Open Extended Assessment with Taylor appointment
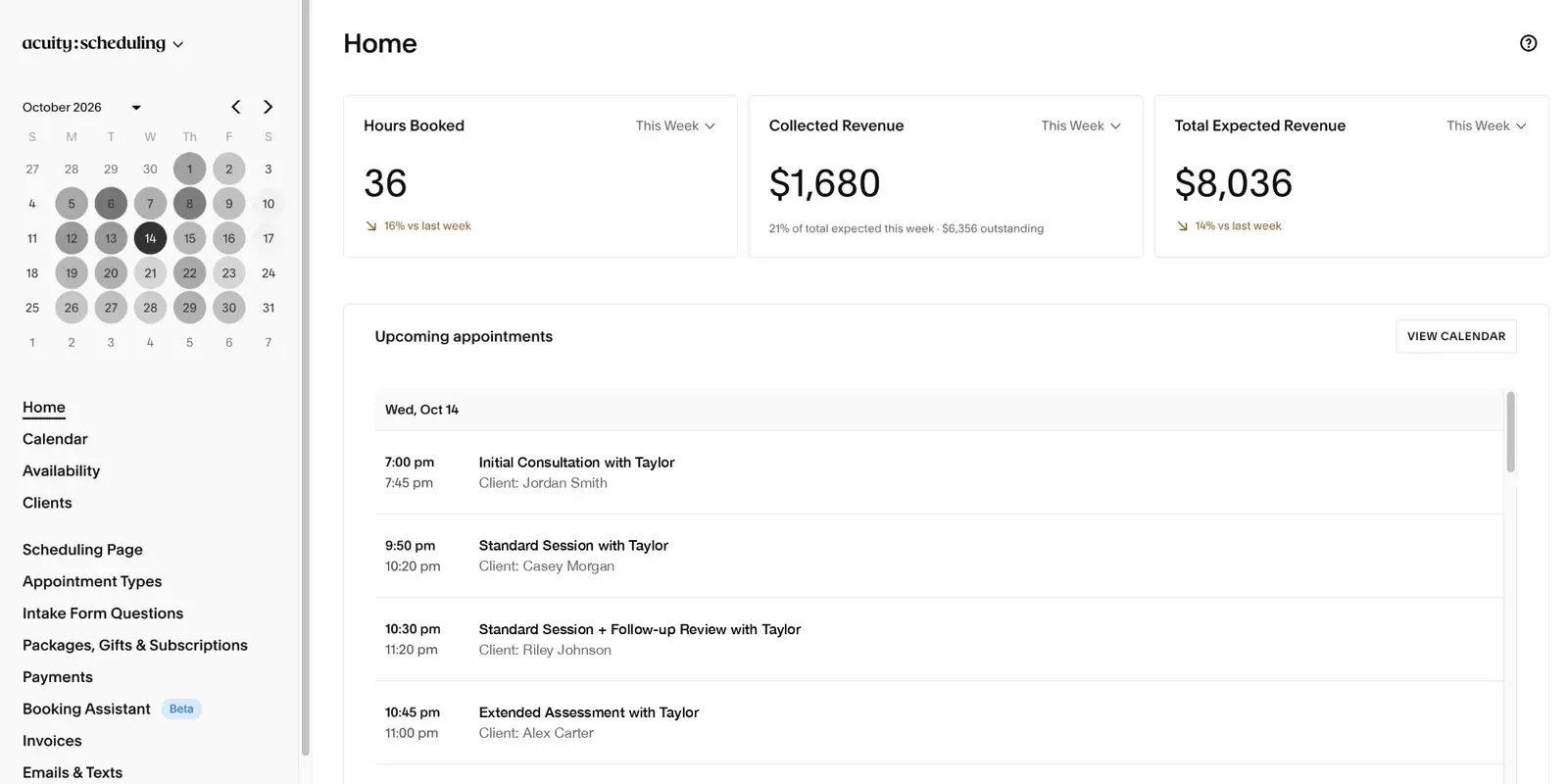1568x784 pixels. tap(939, 722)
